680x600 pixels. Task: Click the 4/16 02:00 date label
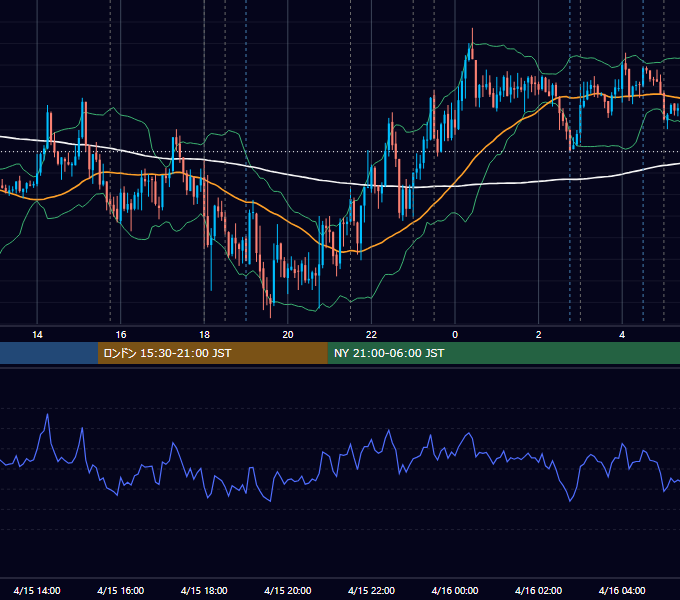(538, 590)
